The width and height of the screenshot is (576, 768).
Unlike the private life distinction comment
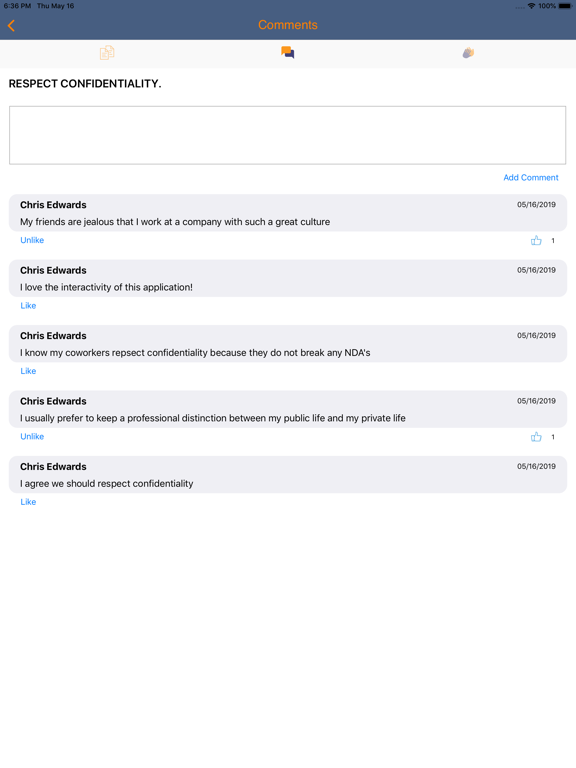[x=32, y=436]
